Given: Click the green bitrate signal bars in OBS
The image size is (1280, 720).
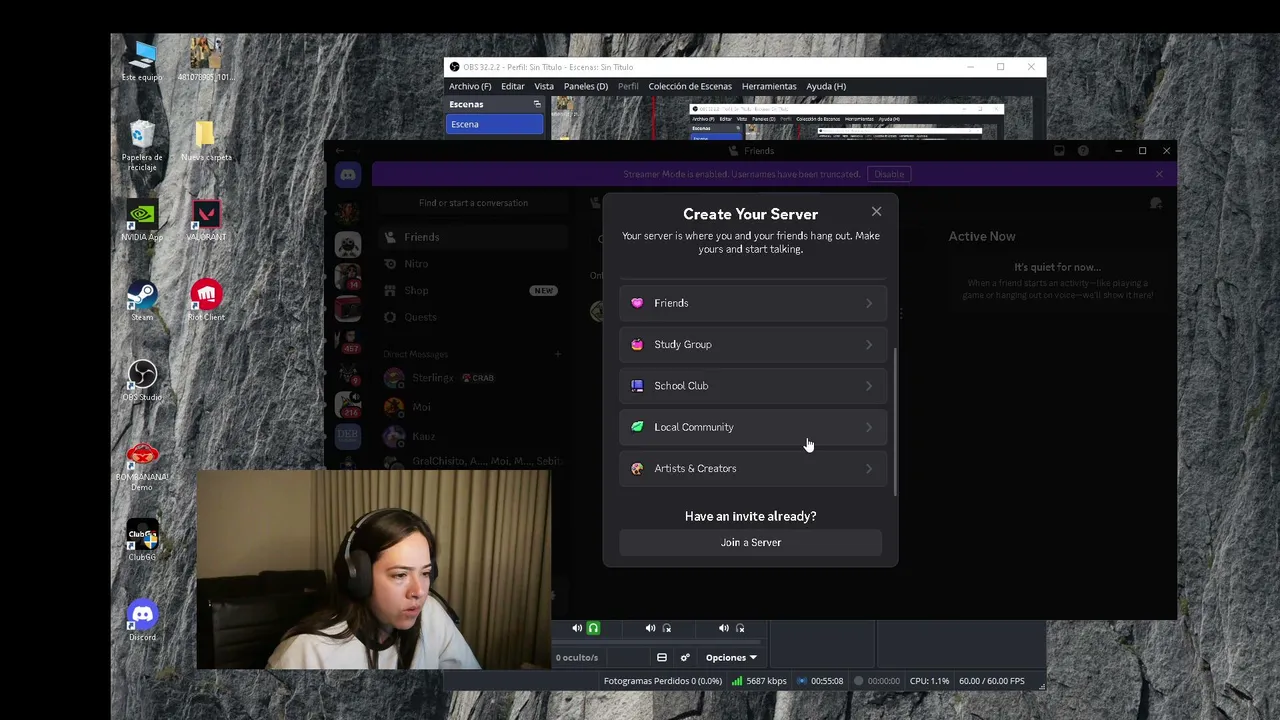Looking at the screenshot, I should [x=737, y=681].
